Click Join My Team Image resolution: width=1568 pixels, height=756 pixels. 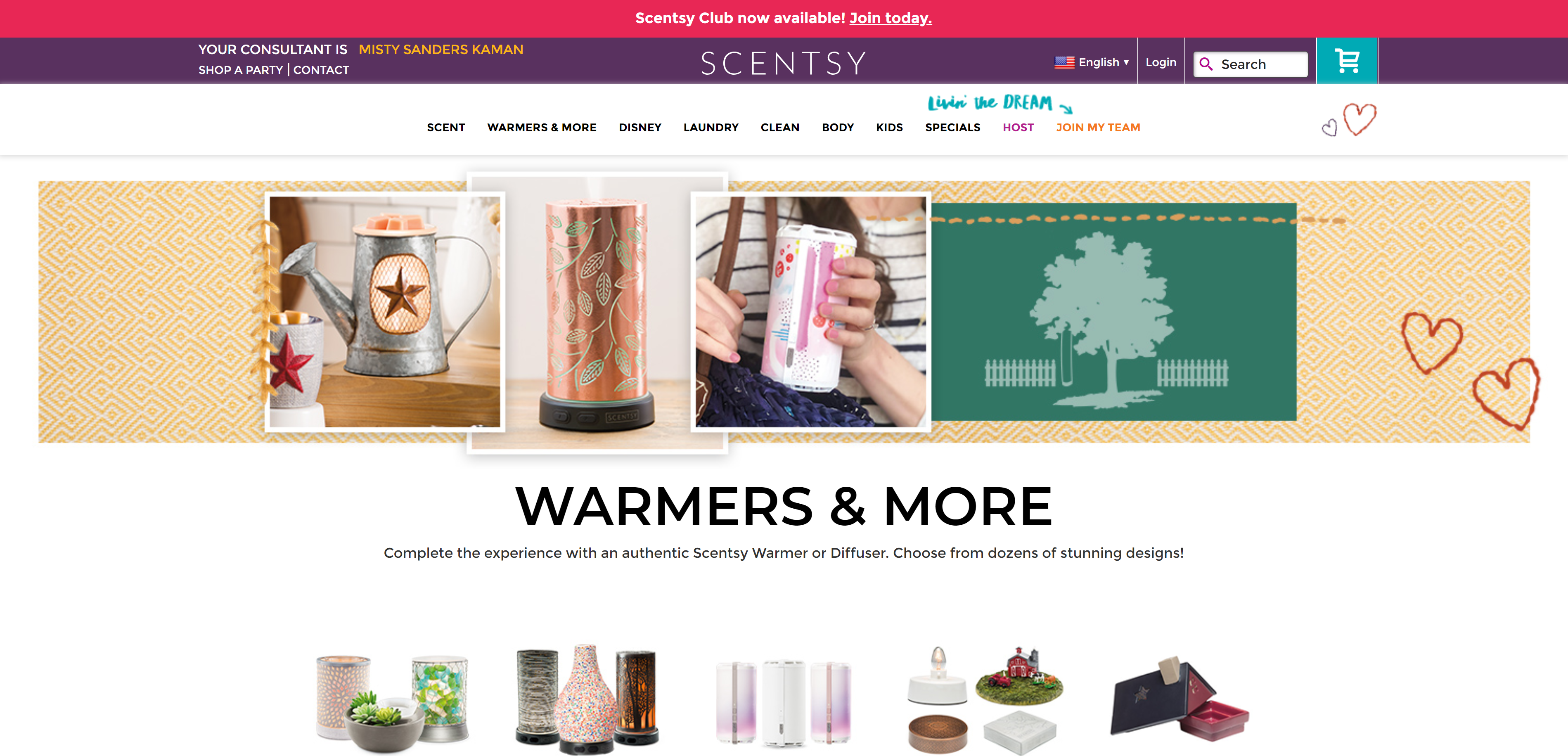pos(1097,127)
